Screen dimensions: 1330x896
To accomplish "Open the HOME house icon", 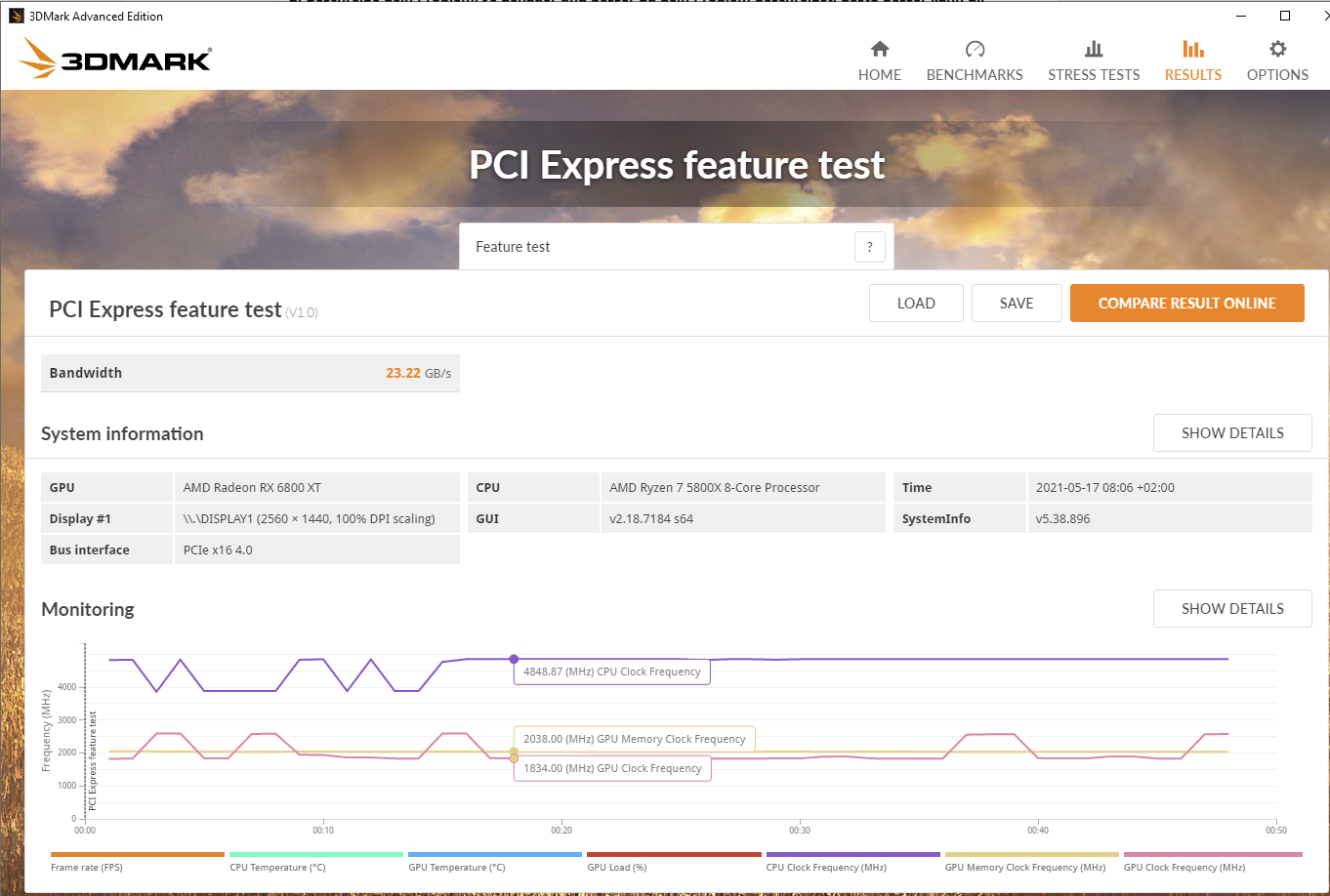I will click(879, 49).
